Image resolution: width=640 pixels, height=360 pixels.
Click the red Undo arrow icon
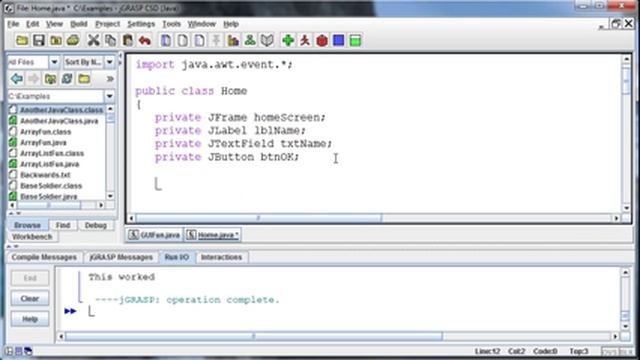[144, 40]
